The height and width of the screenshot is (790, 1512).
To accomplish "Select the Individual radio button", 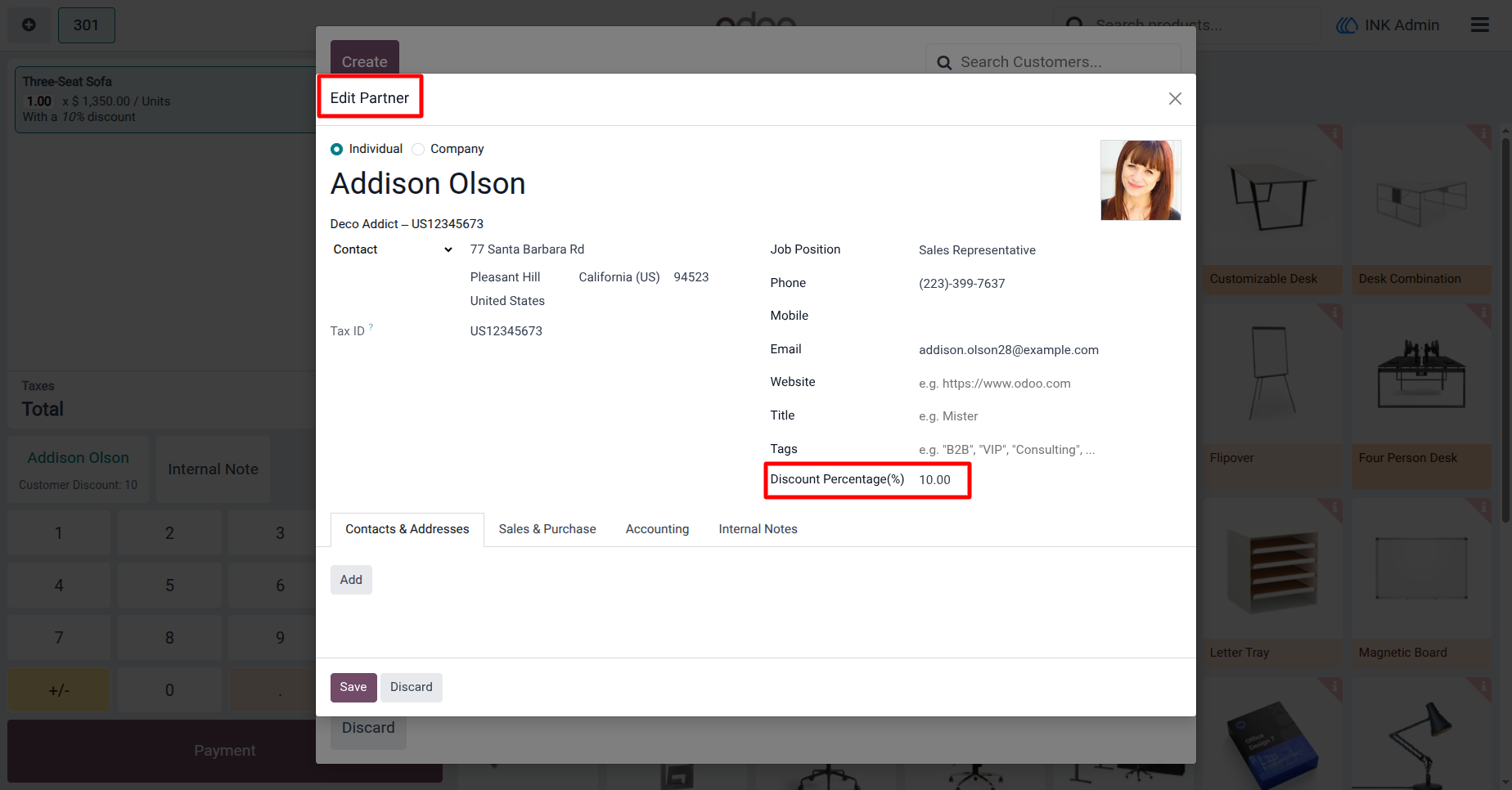I will [336, 149].
